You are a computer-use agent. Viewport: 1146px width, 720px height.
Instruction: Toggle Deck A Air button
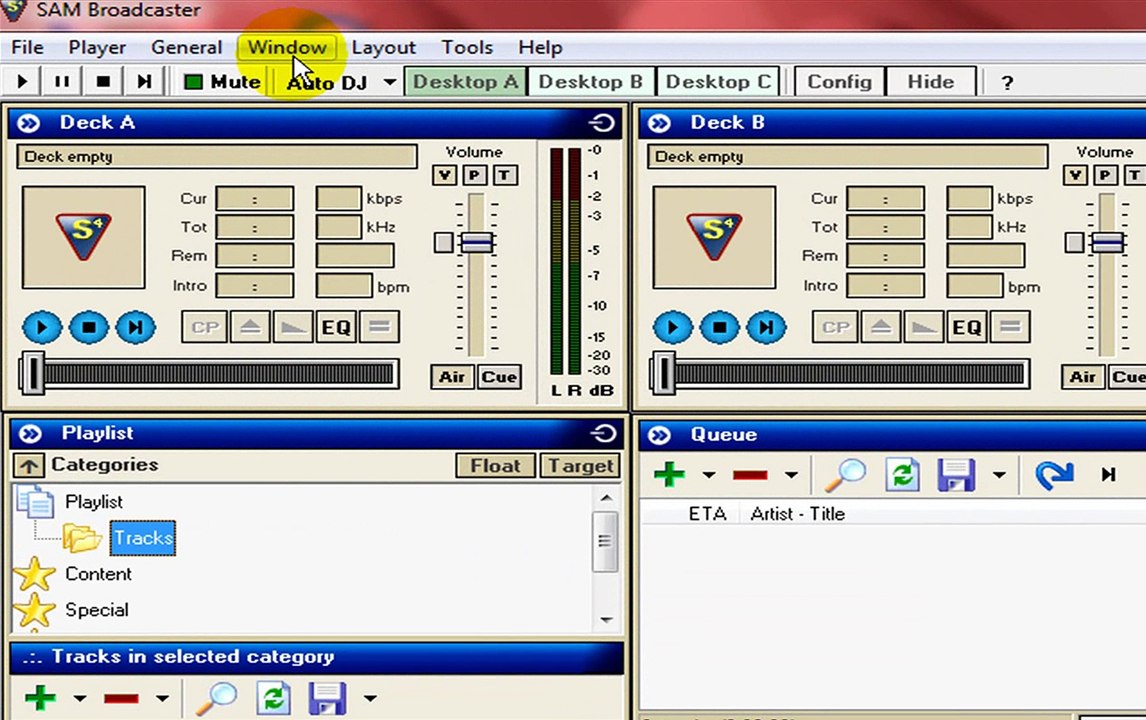(x=452, y=377)
